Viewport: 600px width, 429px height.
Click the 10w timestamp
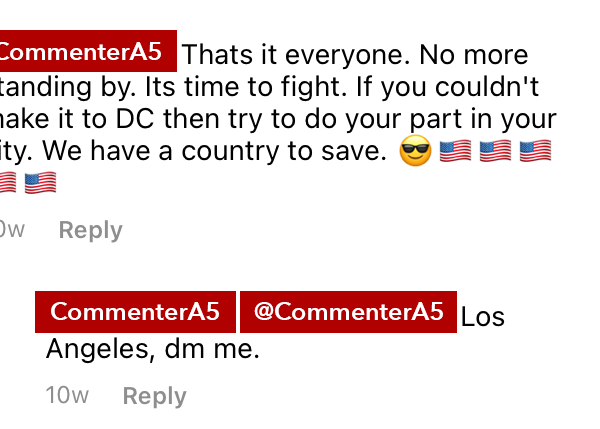coord(67,395)
